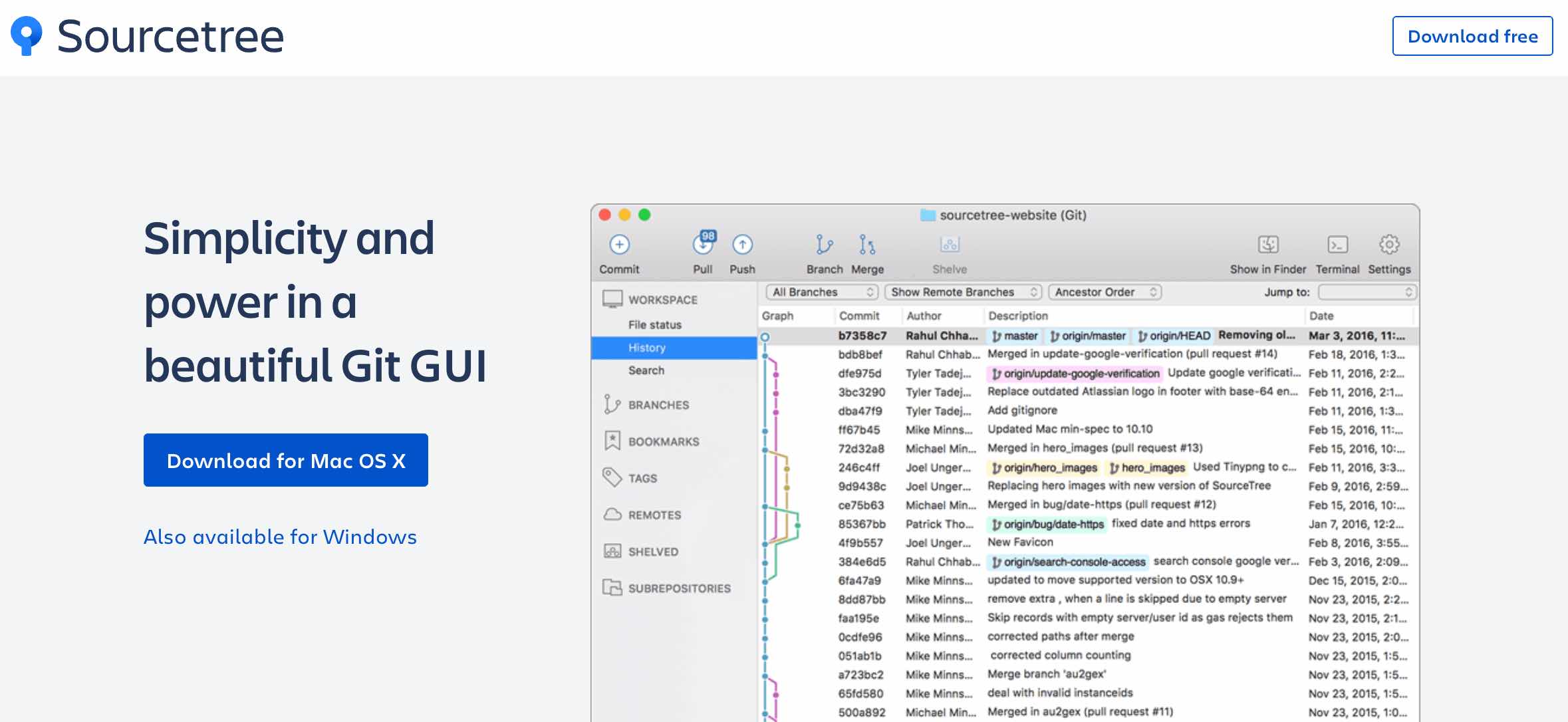Select commit 9d9438c

click(1089, 487)
